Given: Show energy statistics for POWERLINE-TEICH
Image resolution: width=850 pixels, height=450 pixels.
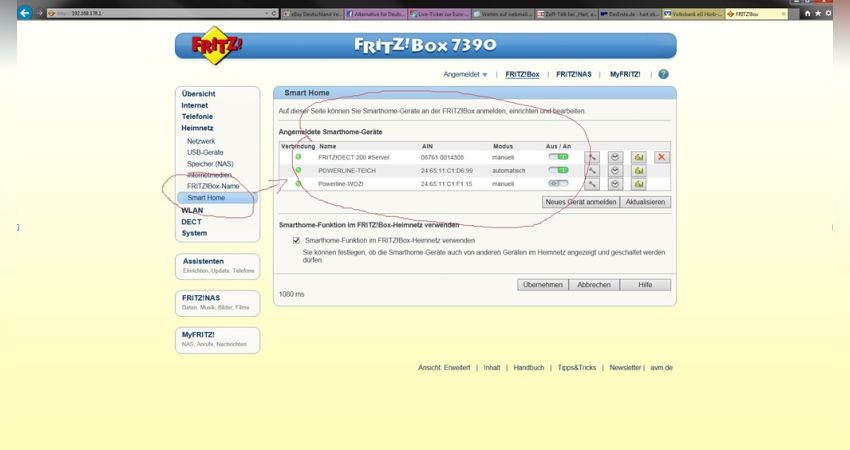Looking at the screenshot, I should (x=639, y=171).
